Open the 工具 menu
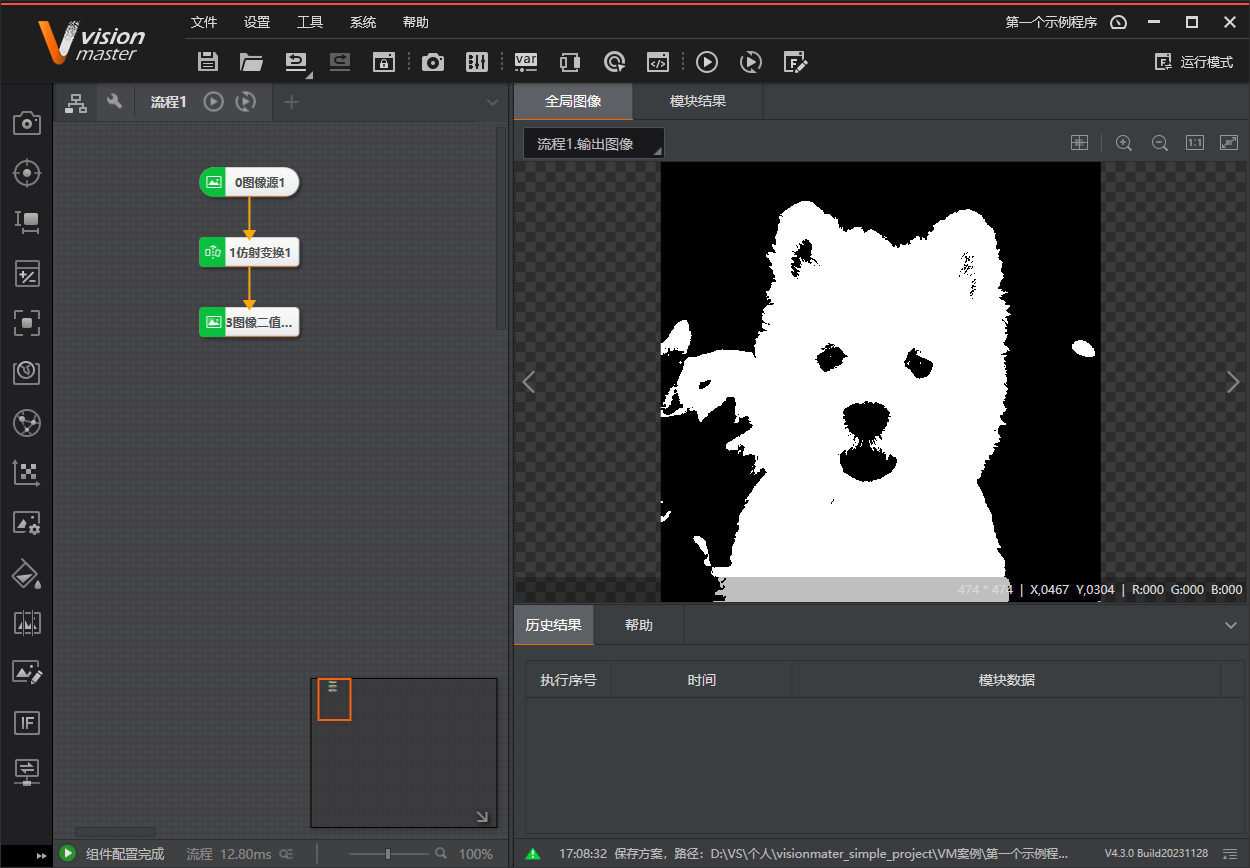The image size is (1250, 868). (310, 22)
